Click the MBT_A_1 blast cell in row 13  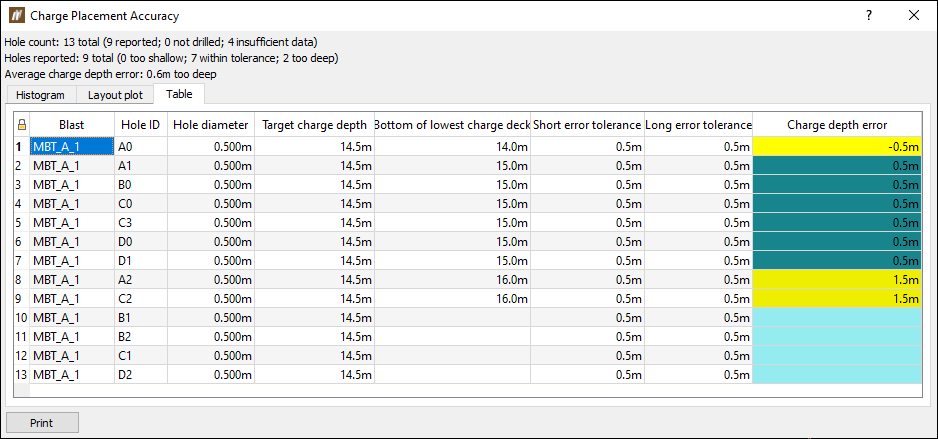click(x=72, y=374)
